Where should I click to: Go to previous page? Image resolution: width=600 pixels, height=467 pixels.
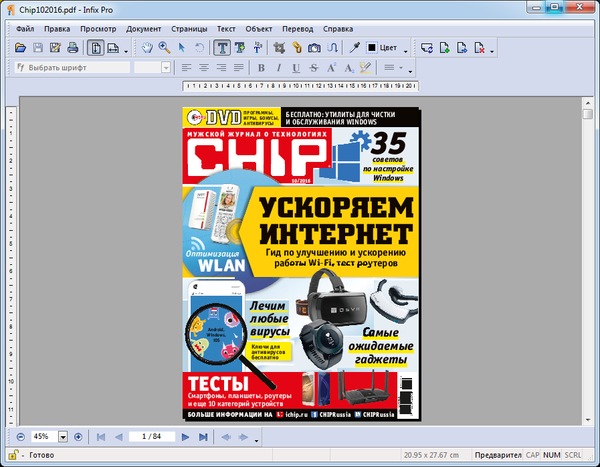119,437
